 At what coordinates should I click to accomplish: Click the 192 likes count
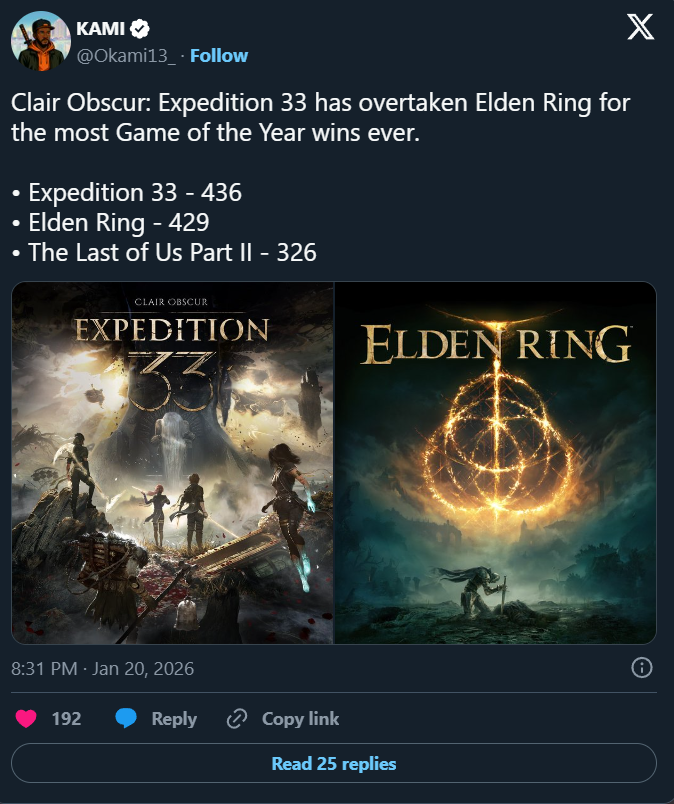[66, 719]
